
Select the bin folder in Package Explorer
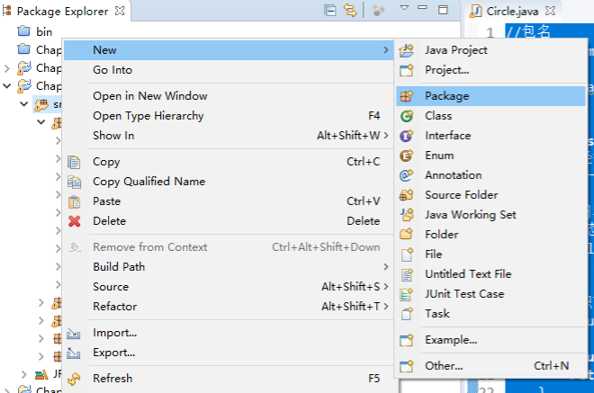tap(34, 32)
